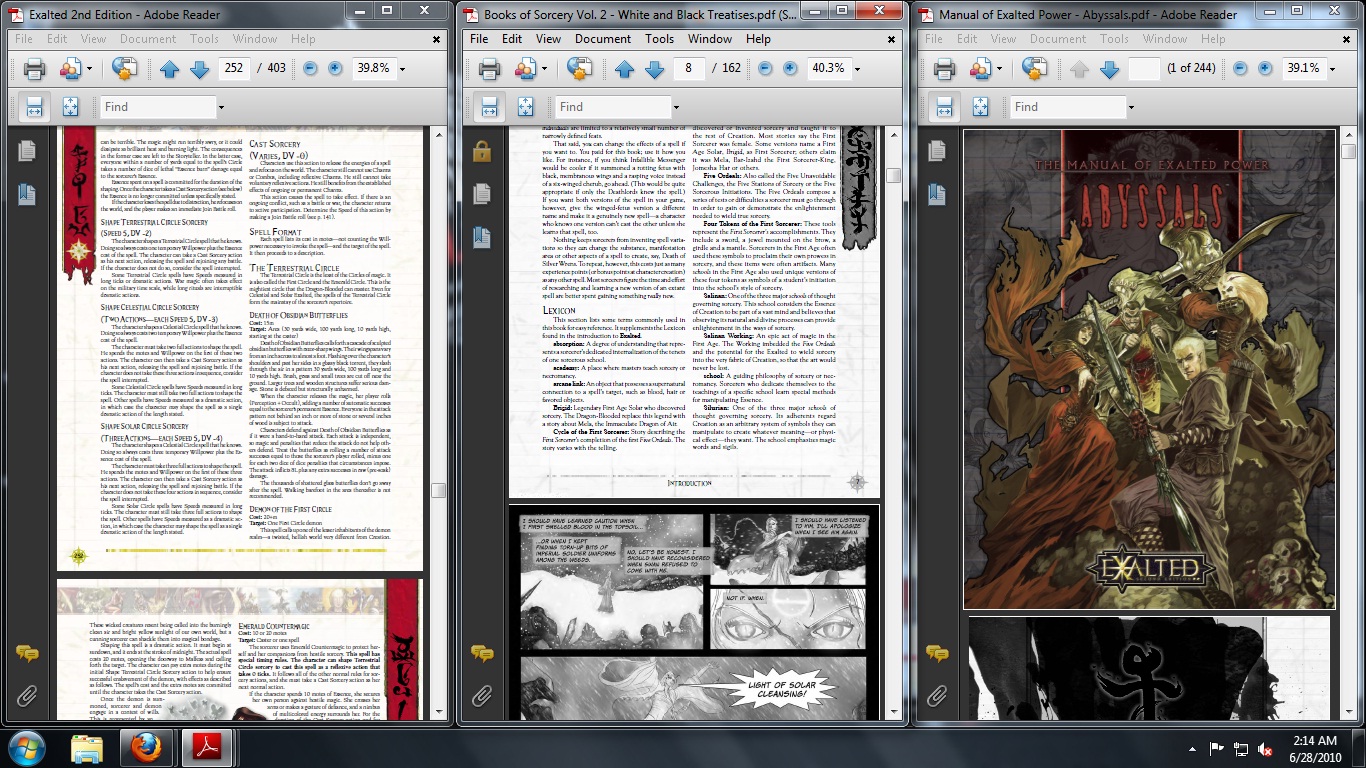Print the Manual of Exalted Power document
1366x768 pixels.
[945, 69]
